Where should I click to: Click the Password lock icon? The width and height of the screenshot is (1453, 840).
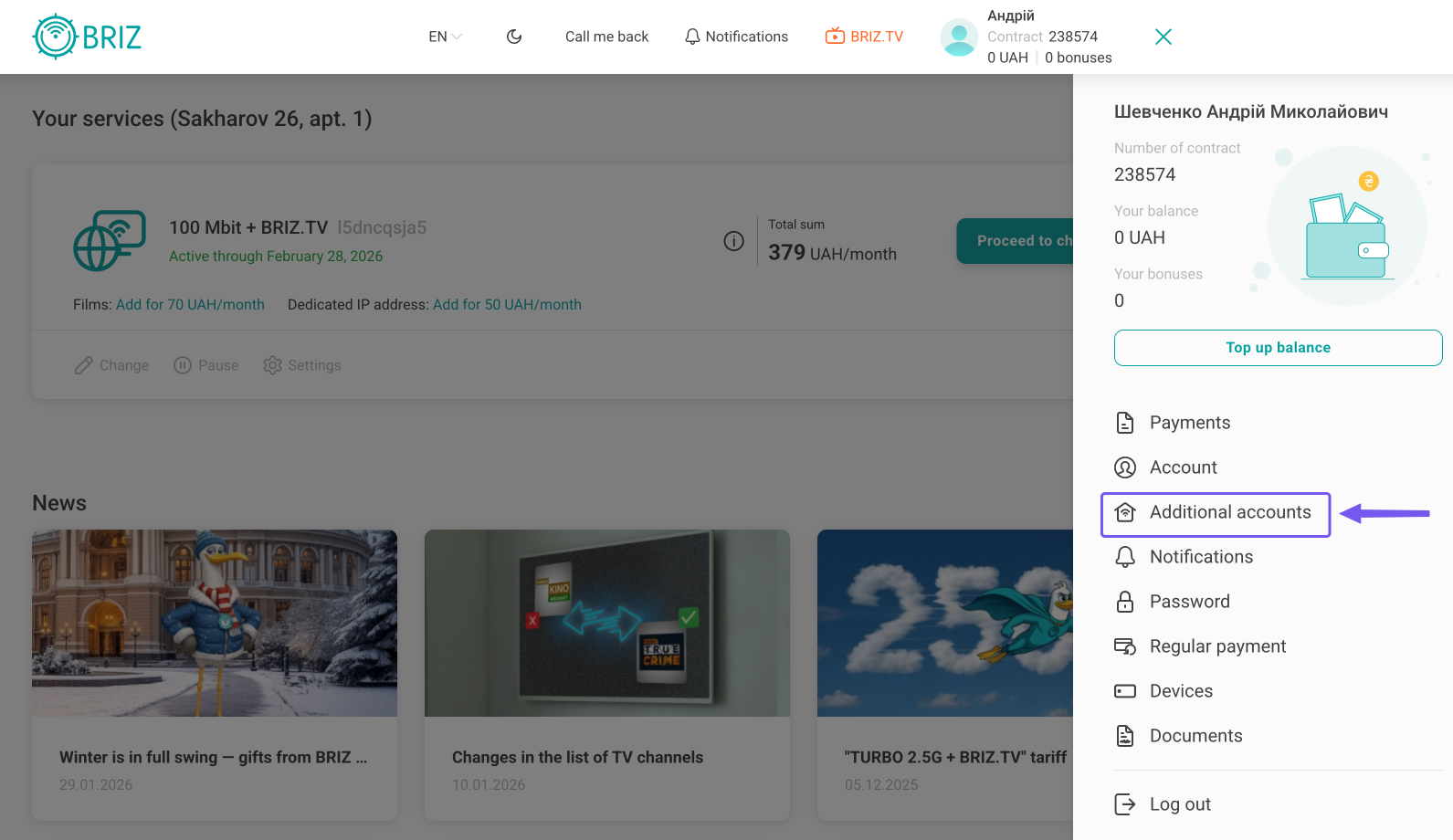(1125, 602)
